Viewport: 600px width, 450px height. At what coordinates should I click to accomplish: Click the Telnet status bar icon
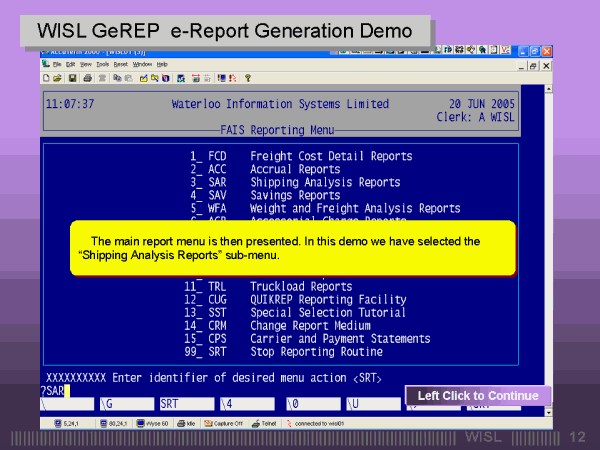267,424
